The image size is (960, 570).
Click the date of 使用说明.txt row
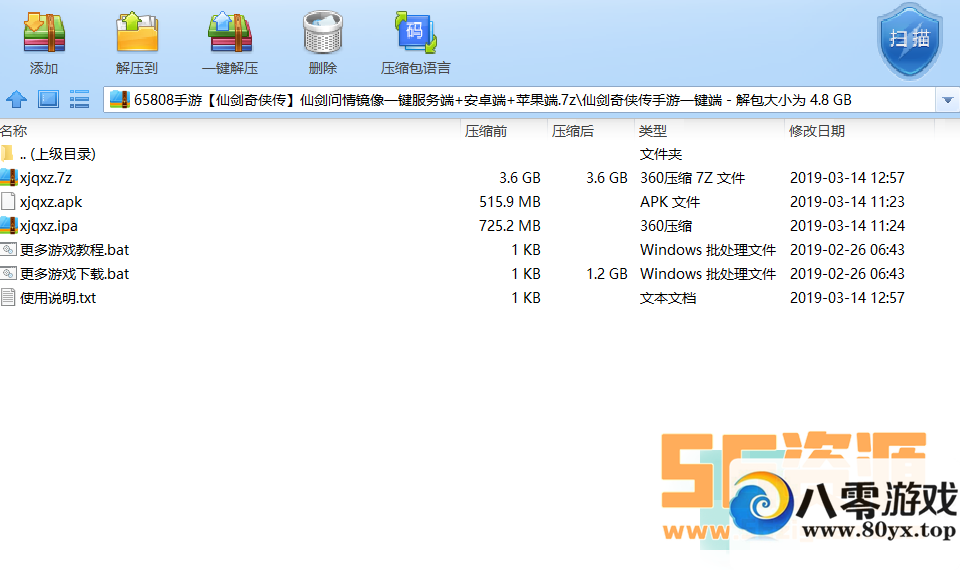pos(847,298)
